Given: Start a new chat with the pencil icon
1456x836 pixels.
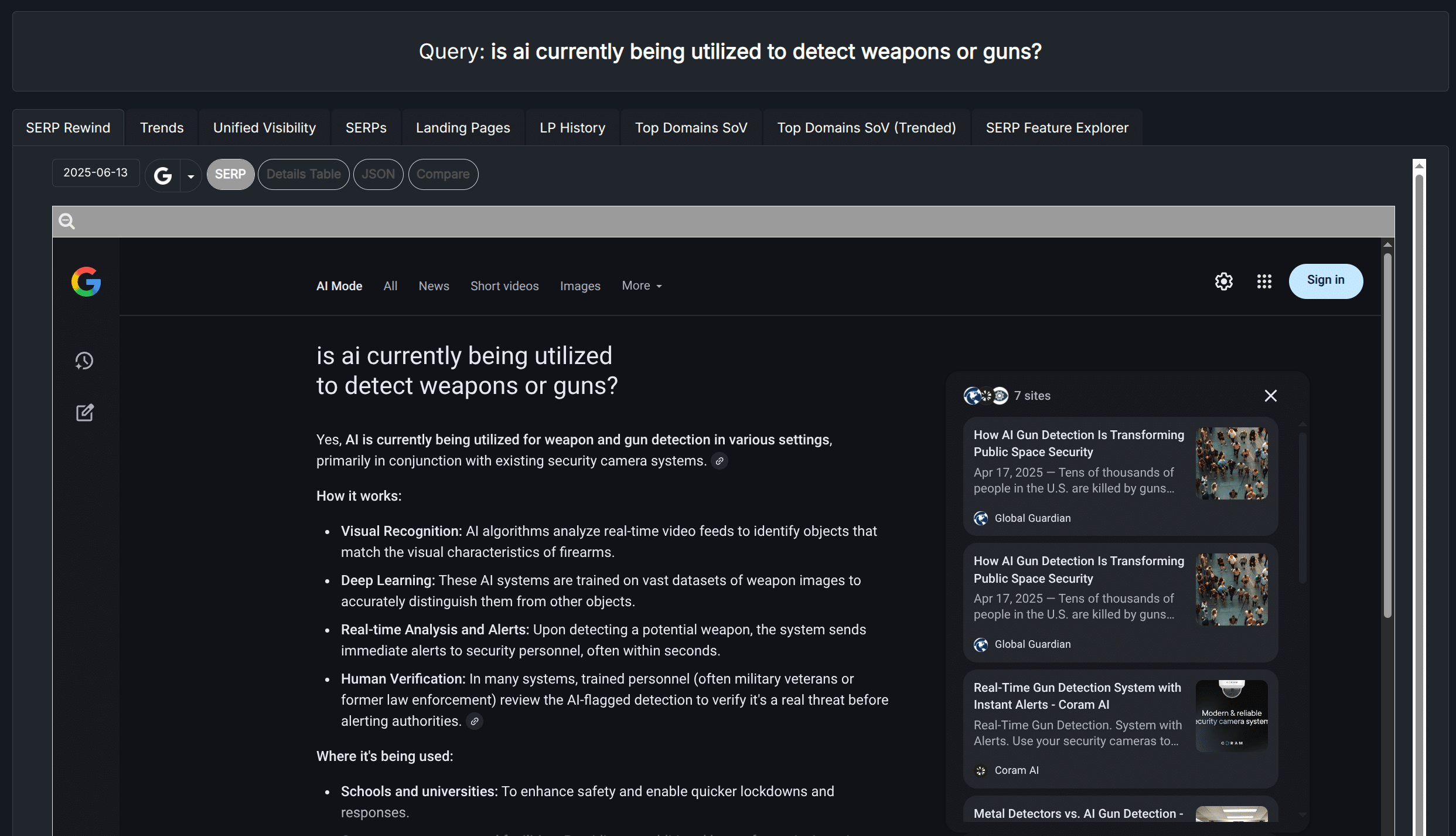Looking at the screenshot, I should tap(84, 413).
